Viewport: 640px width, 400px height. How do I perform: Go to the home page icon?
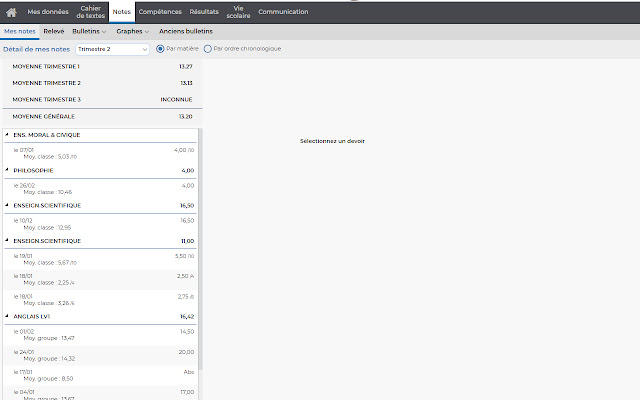(11, 12)
